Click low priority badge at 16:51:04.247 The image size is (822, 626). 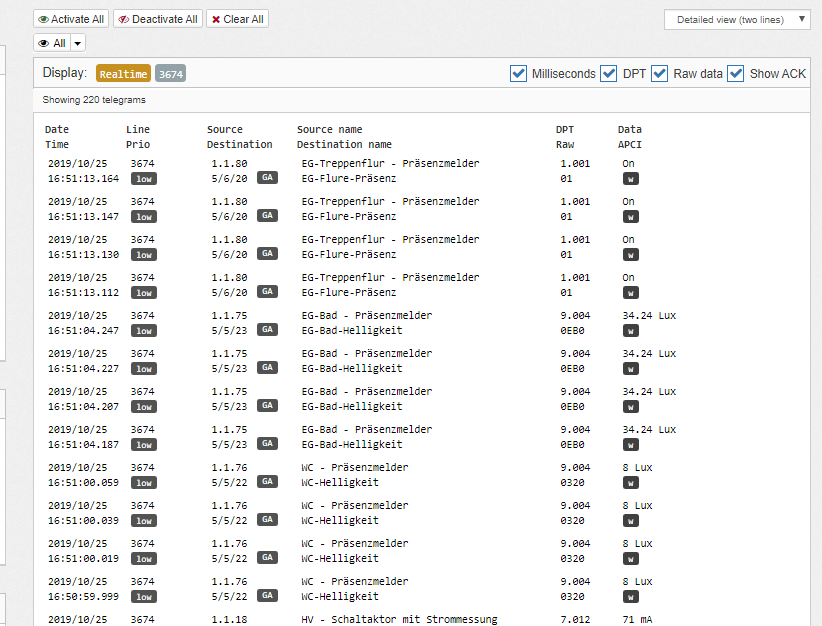(145, 330)
